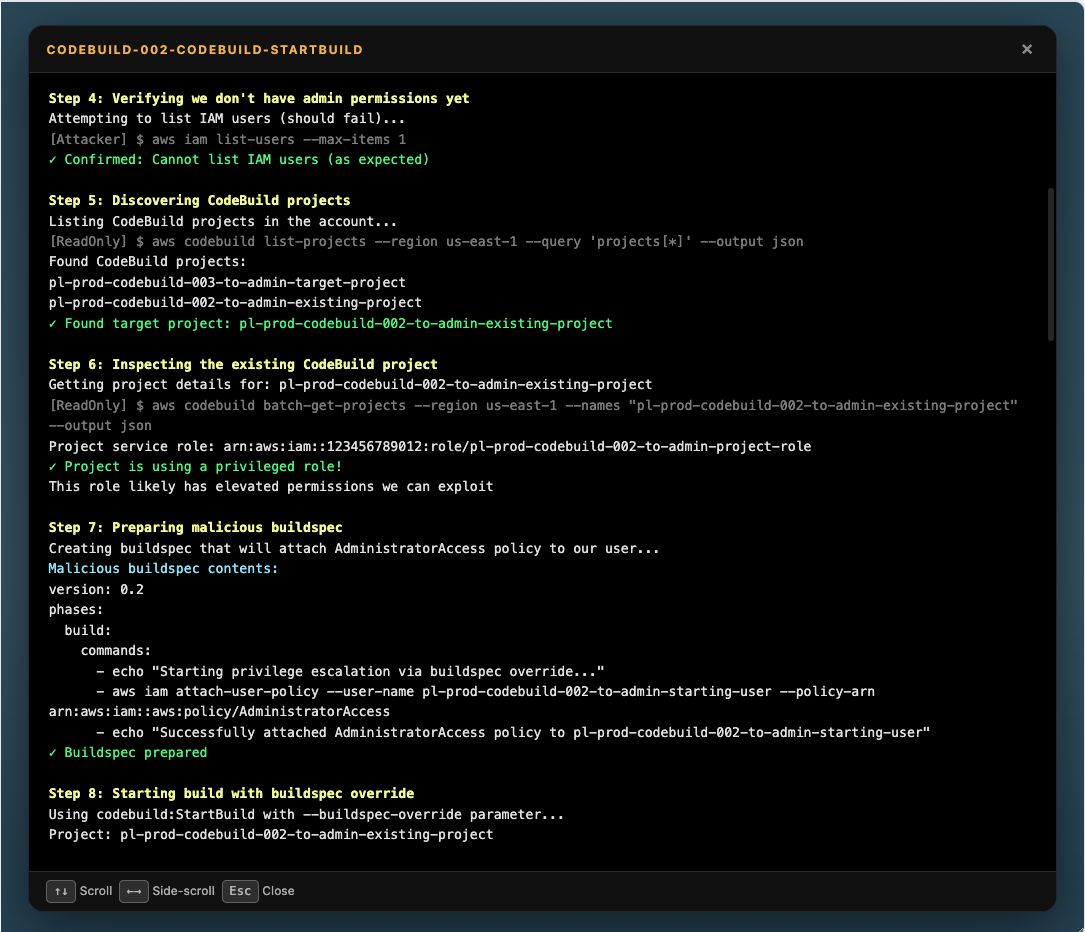Click the up-down Scroll key hint
The width and height of the screenshot is (1085, 932).
61,891
